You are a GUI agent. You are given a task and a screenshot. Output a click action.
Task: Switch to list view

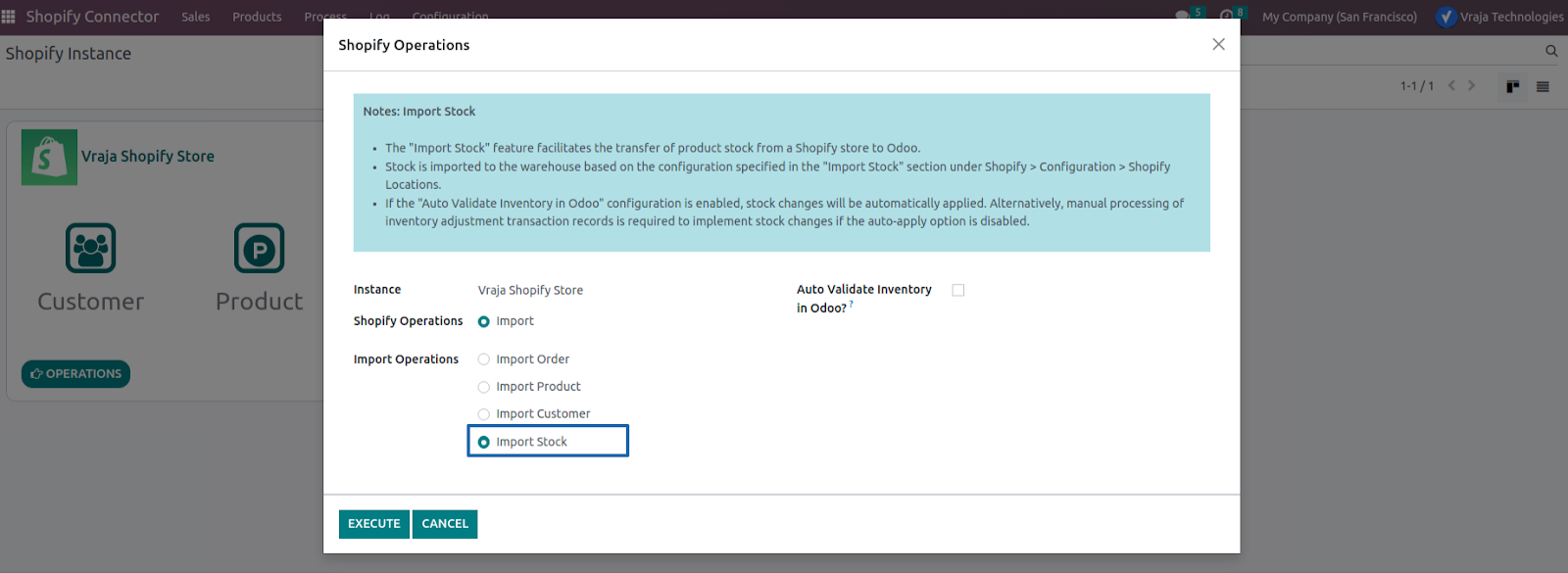[x=1543, y=86]
